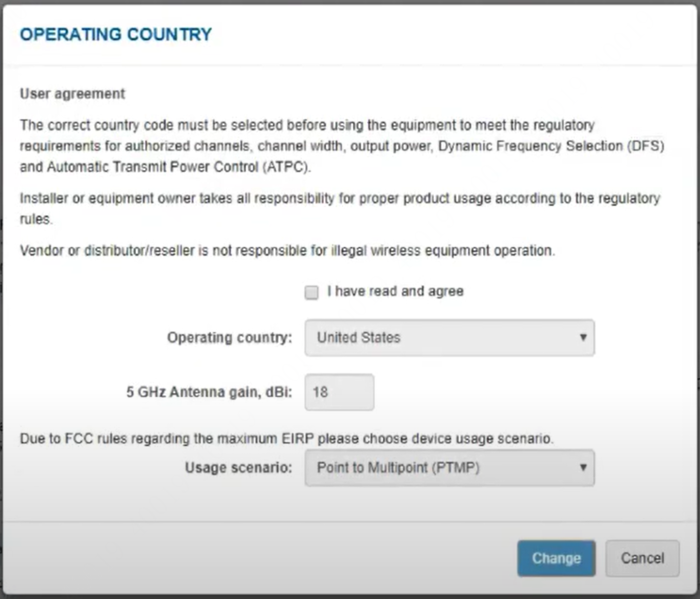The height and width of the screenshot is (599, 700).
Task: Click the arrow on the United States selector
Action: pos(583,338)
